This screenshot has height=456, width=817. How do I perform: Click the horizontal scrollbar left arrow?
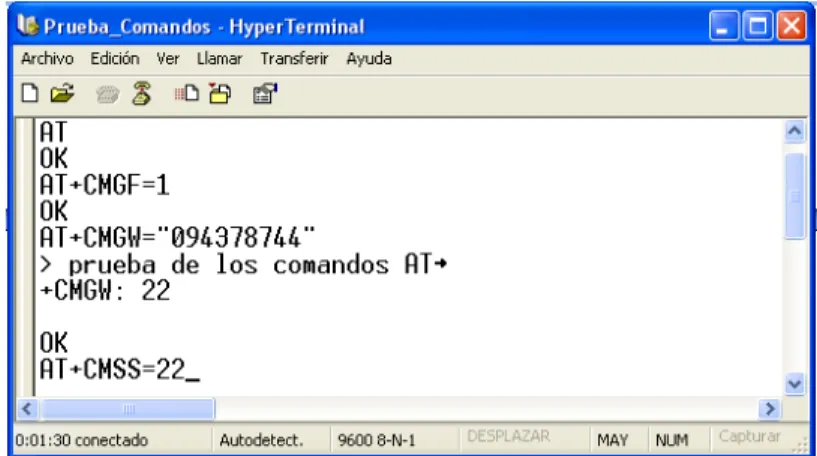28,409
